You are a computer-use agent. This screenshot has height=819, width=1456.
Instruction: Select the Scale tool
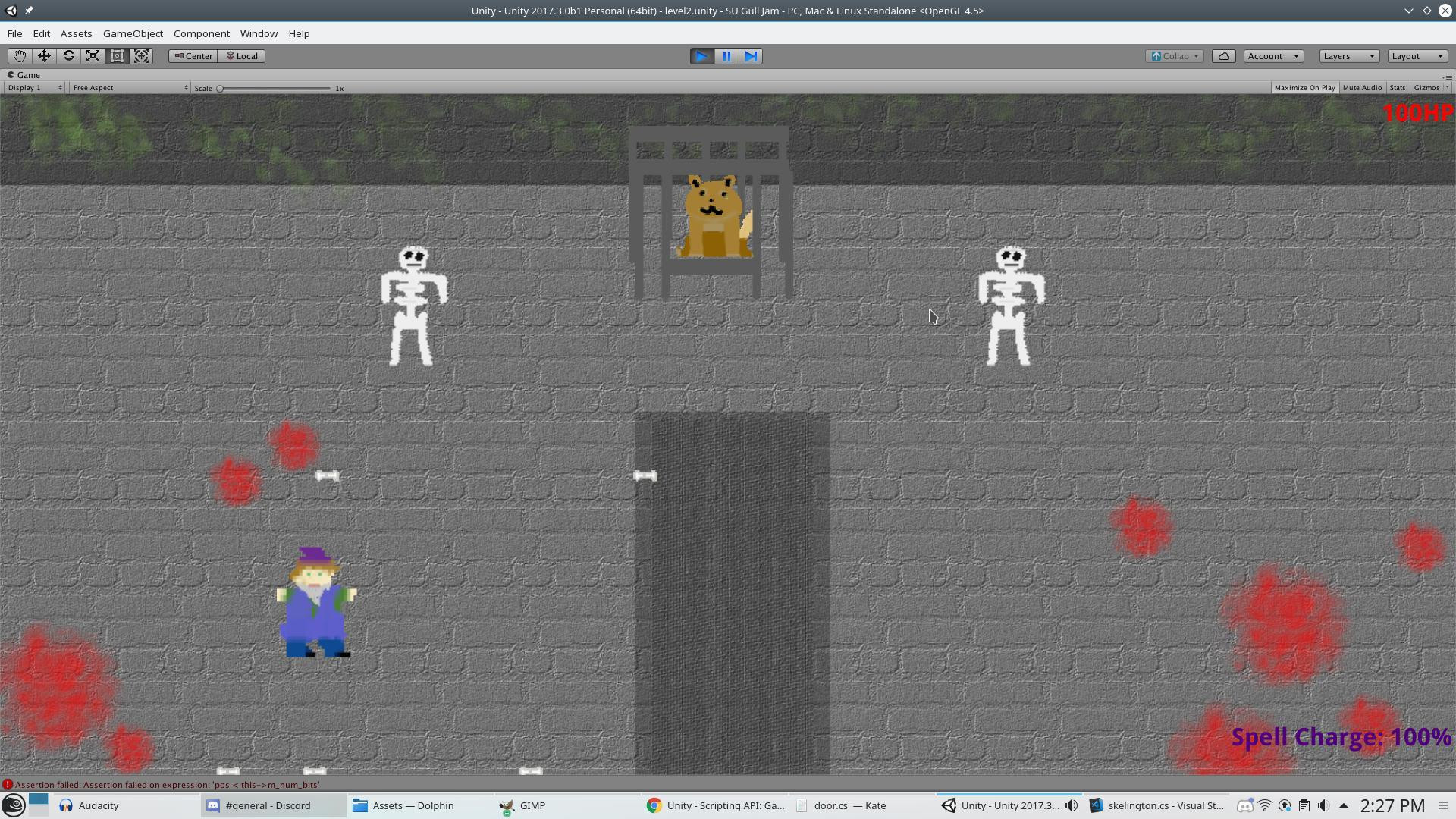click(93, 56)
